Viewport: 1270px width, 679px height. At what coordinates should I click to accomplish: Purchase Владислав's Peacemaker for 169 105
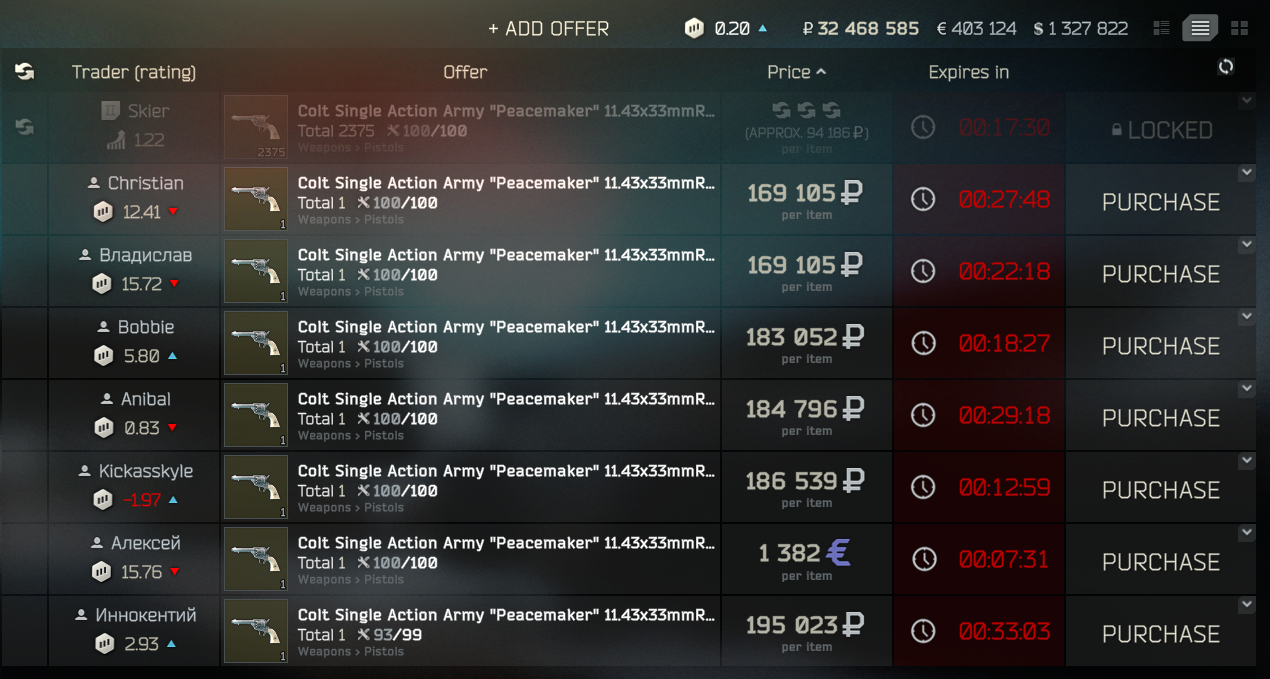tap(1160, 274)
